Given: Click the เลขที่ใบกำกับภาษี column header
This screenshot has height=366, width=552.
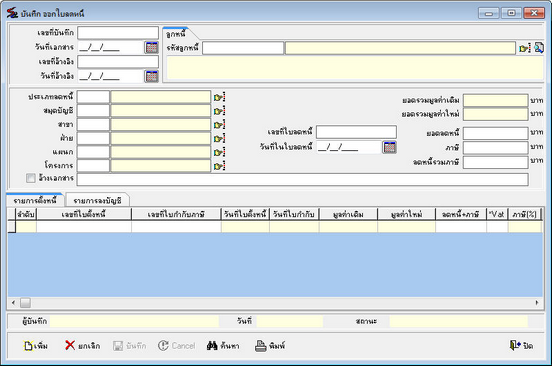Looking at the screenshot, I should coord(176,214).
